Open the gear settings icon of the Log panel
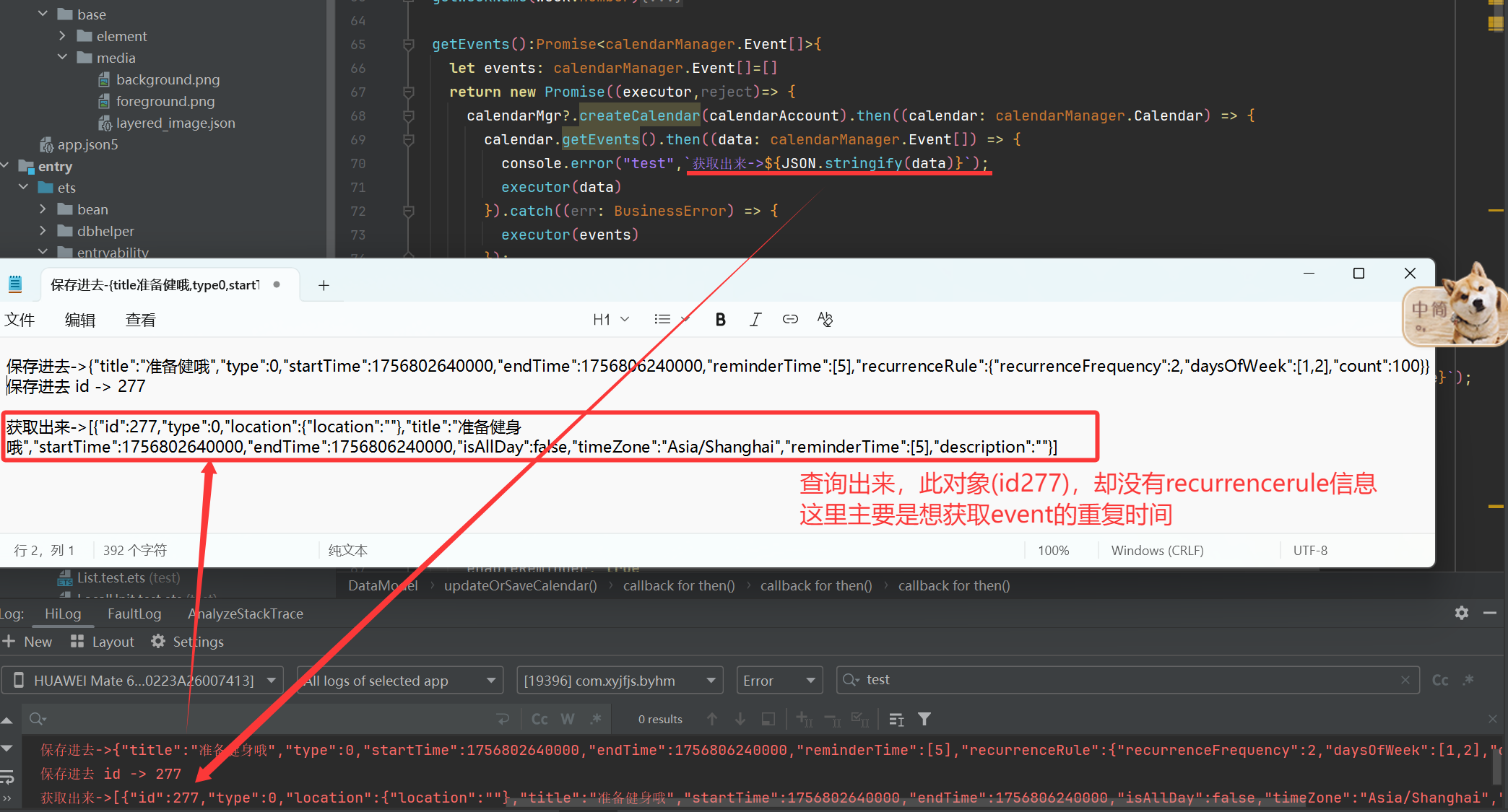1508x812 pixels. pyautogui.click(x=1462, y=613)
